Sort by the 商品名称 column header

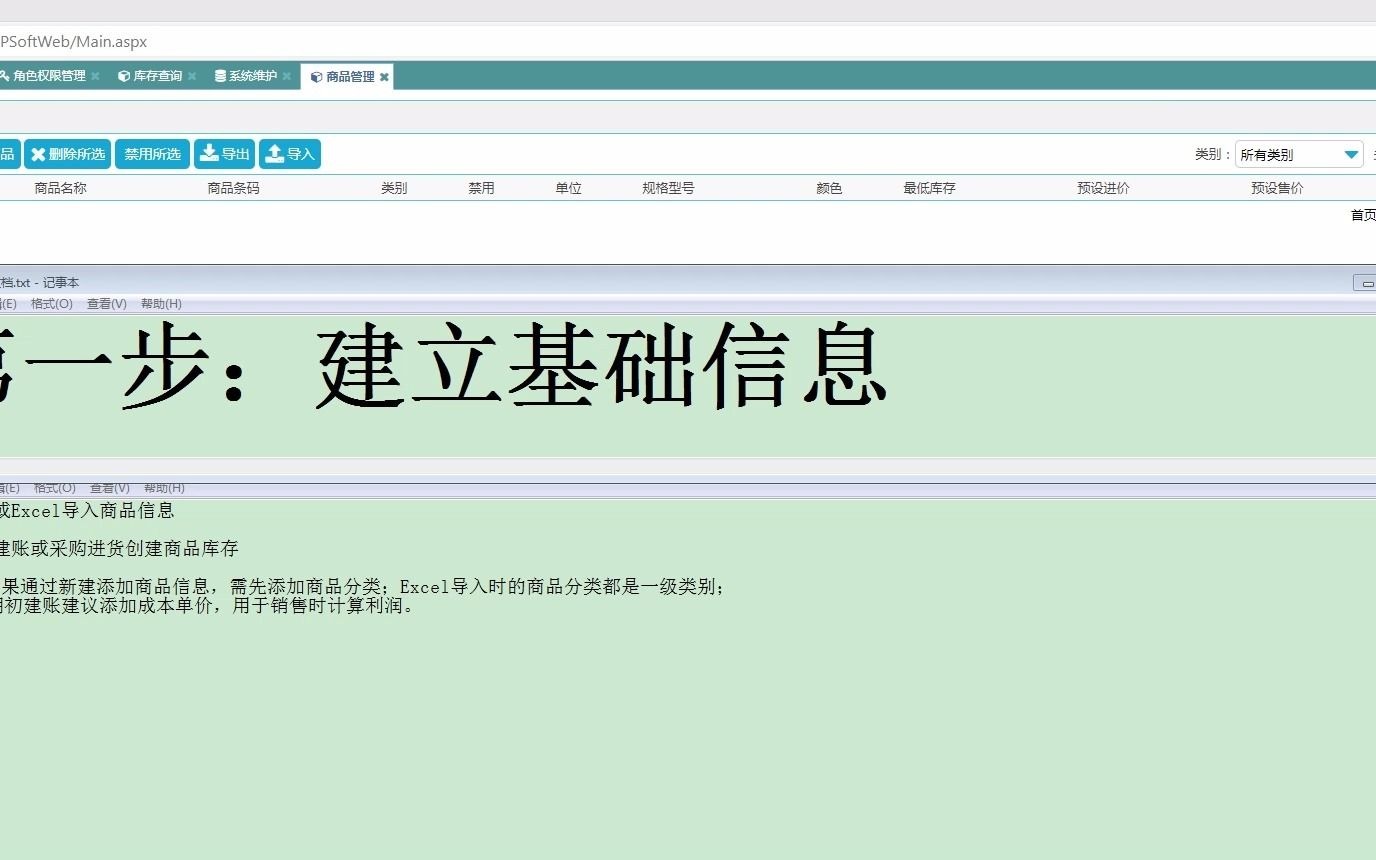61,188
